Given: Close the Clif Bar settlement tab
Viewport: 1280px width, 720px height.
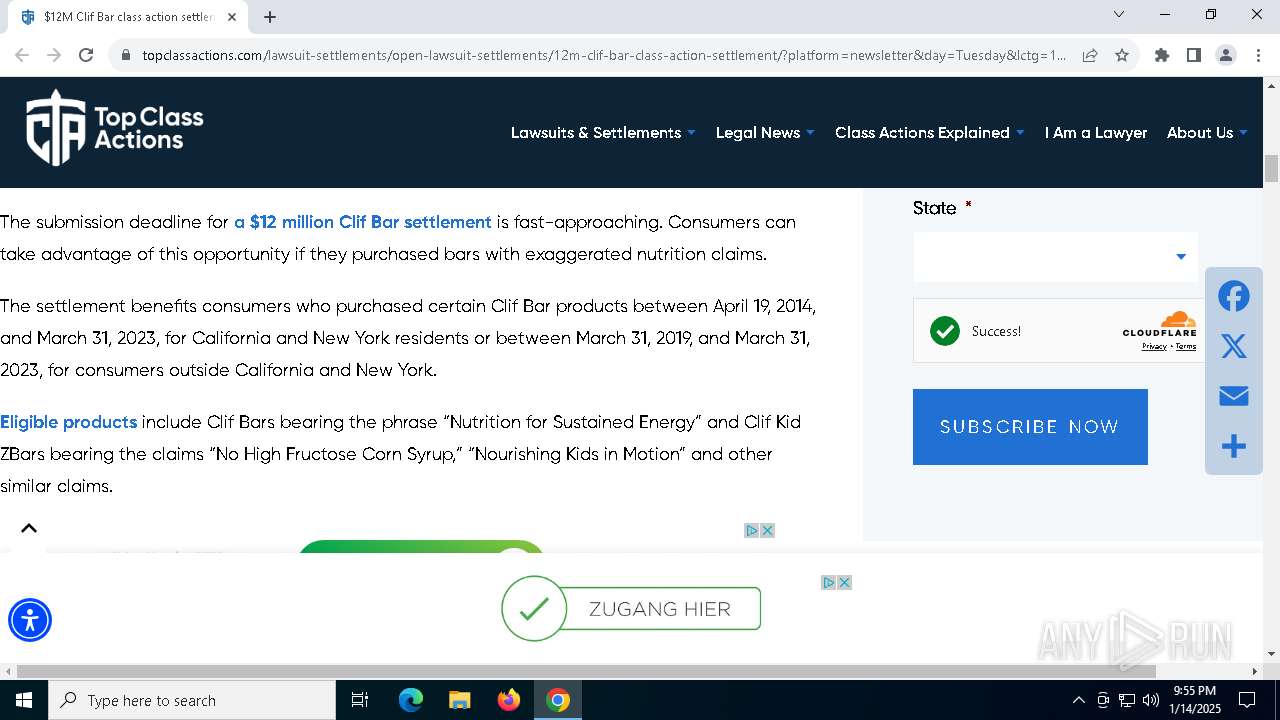Looking at the screenshot, I should click(x=232, y=17).
